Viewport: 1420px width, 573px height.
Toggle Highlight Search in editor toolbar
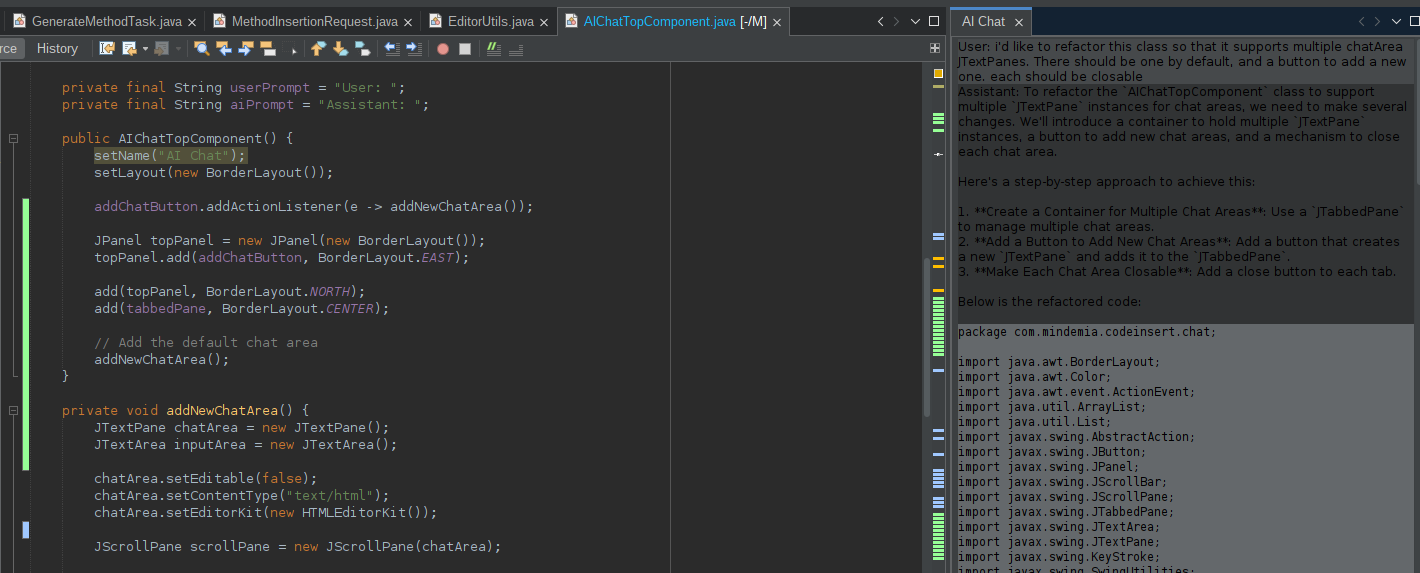pyautogui.click(x=268, y=48)
